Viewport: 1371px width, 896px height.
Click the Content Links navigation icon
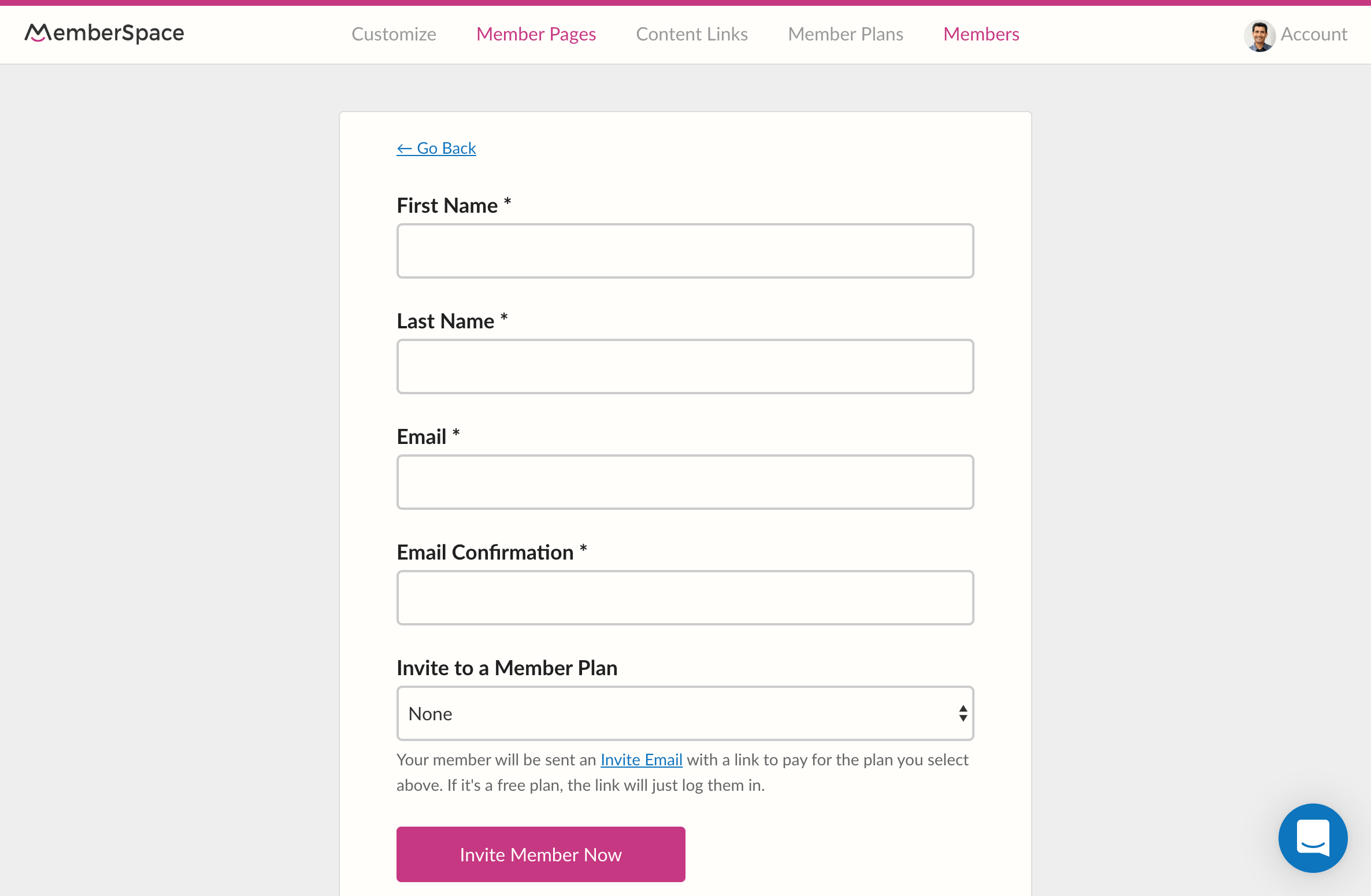692,34
